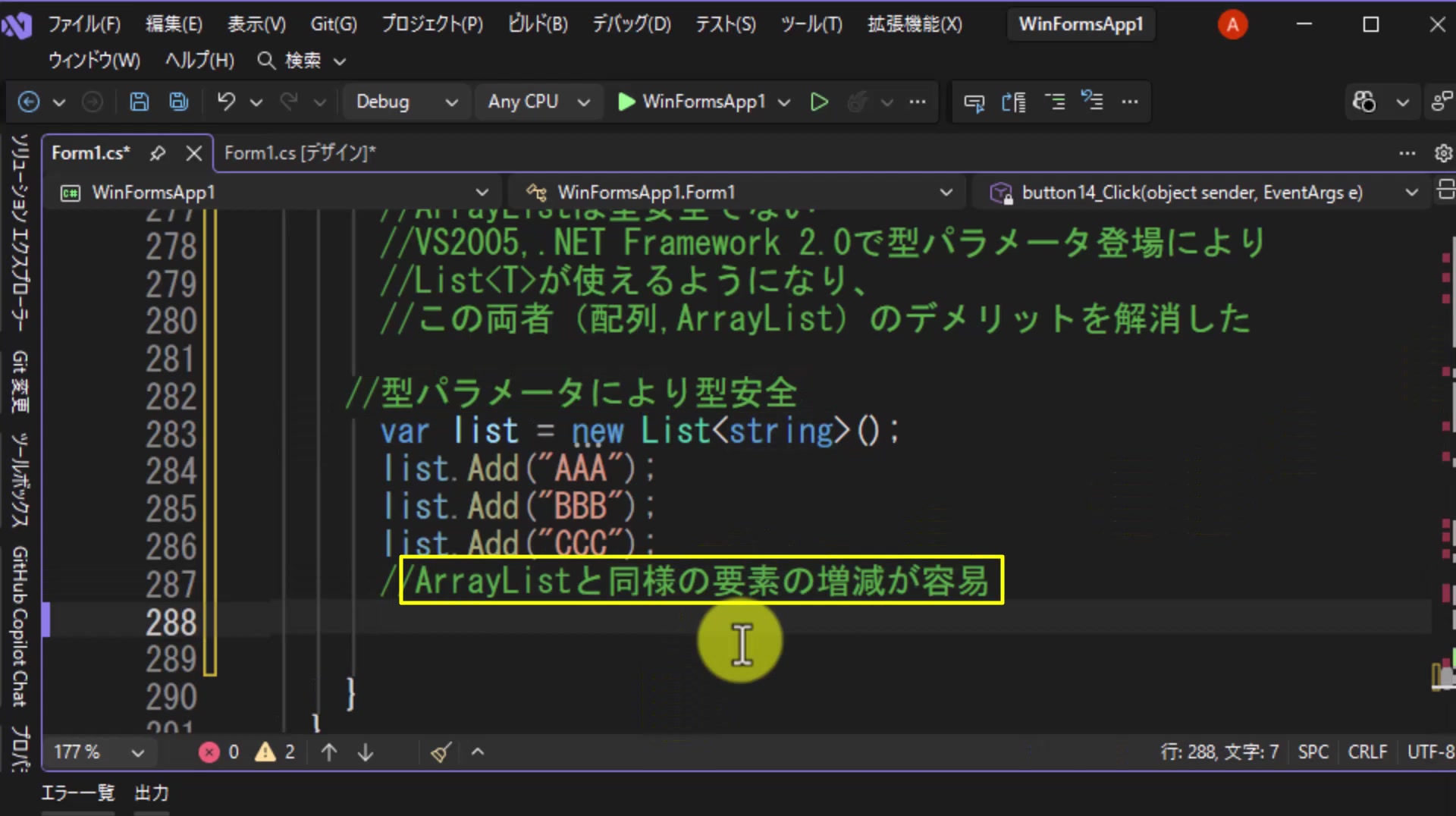Click the red error count indicator
1456x816 pixels.
pyautogui.click(x=219, y=752)
